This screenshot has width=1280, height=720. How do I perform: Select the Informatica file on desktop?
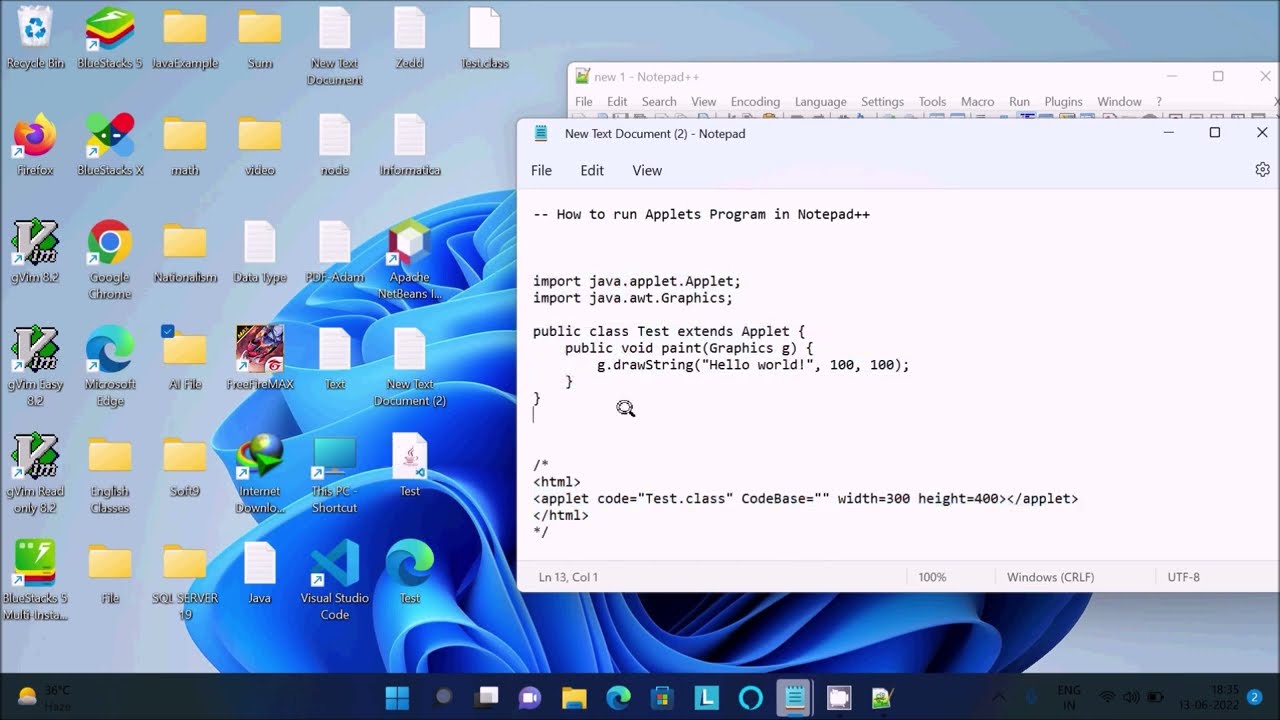point(410,145)
